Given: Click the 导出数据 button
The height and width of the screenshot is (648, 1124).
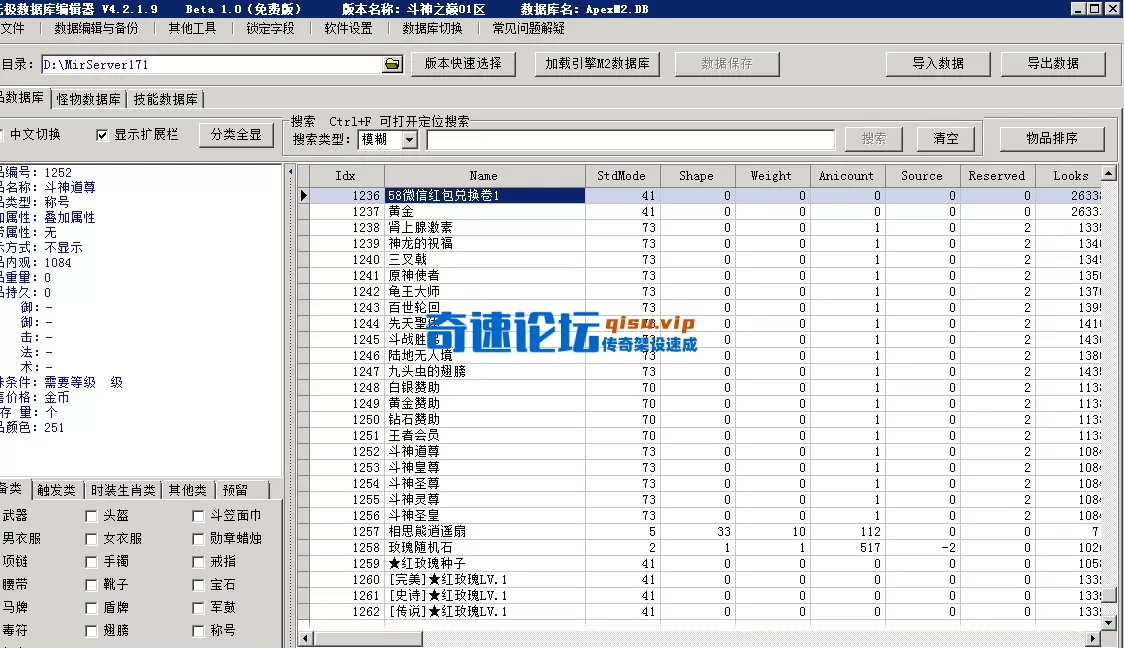Looking at the screenshot, I should point(1052,64).
